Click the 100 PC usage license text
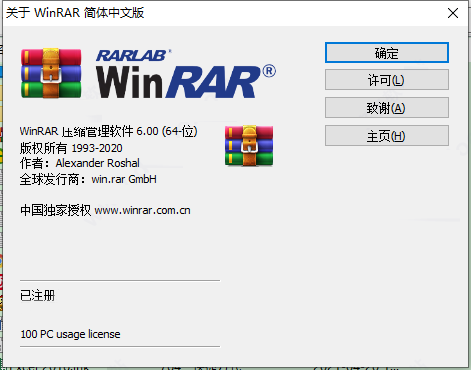The width and height of the screenshot is (471, 370). coord(70,334)
